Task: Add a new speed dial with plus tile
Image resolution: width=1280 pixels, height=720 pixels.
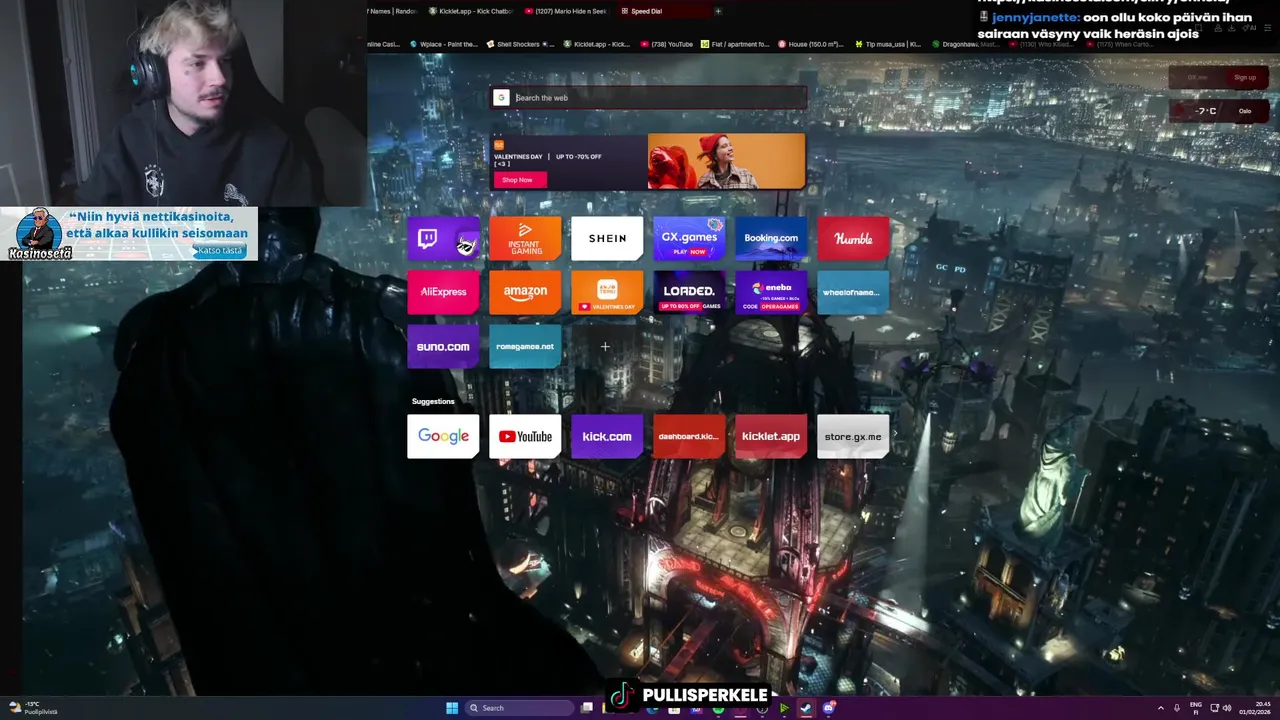Action: click(x=605, y=346)
